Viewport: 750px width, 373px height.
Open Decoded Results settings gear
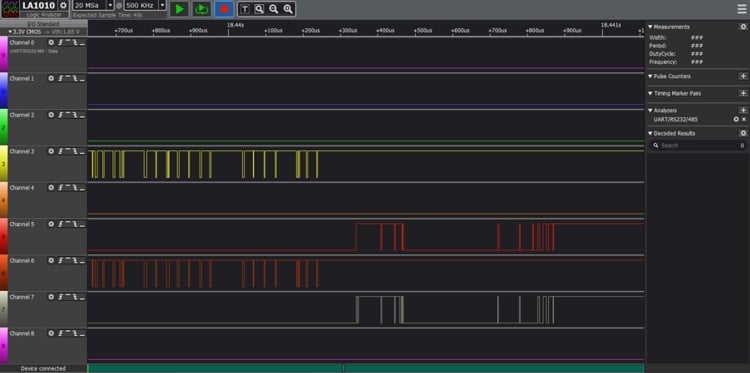743,133
